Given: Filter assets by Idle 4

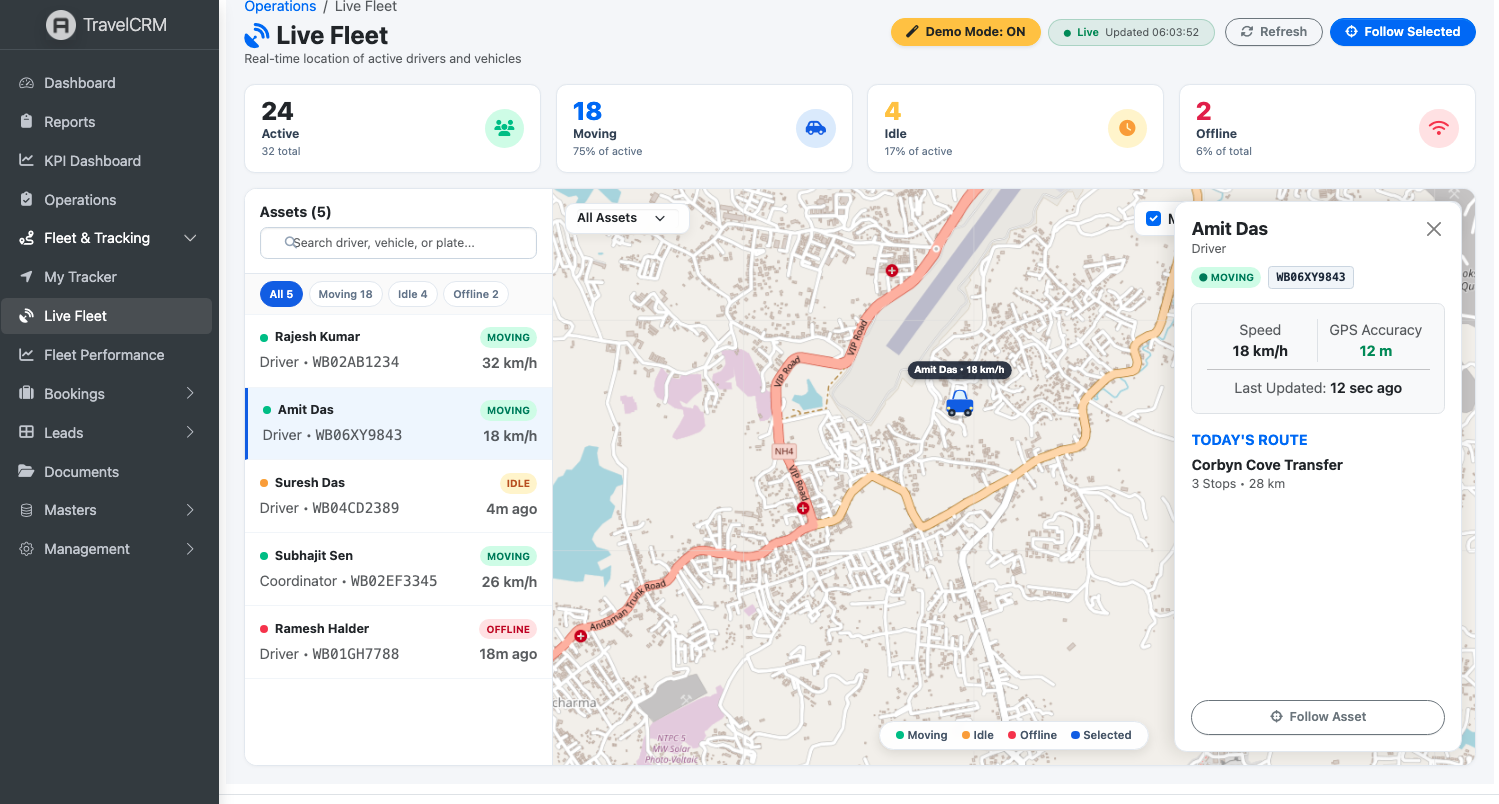Looking at the screenshot, I should [x=413, y=294].
